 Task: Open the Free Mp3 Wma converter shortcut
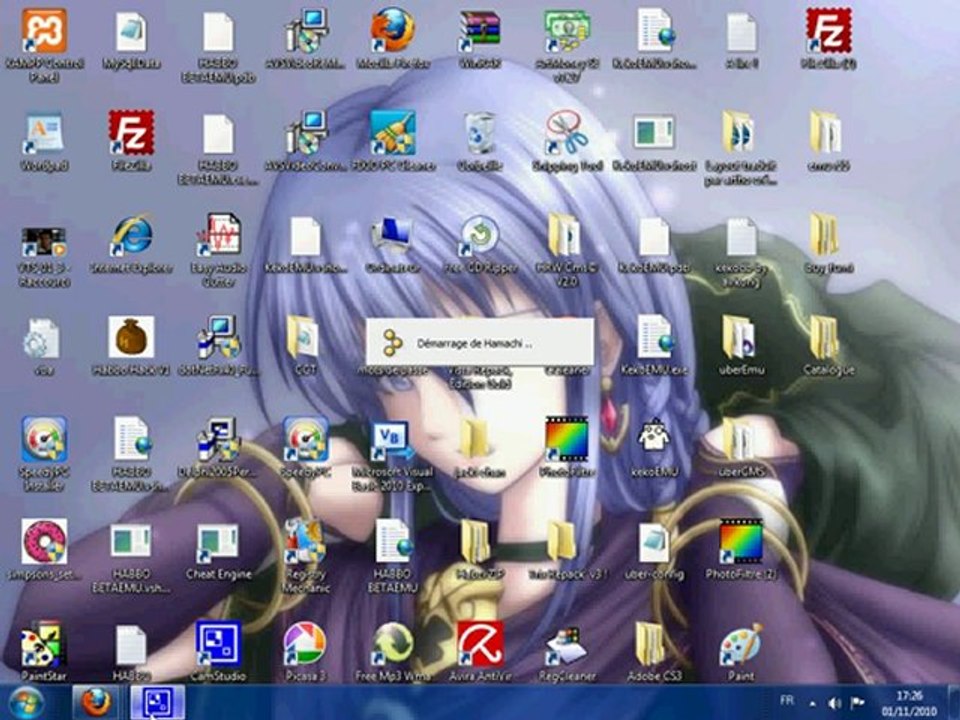(392, 644)
